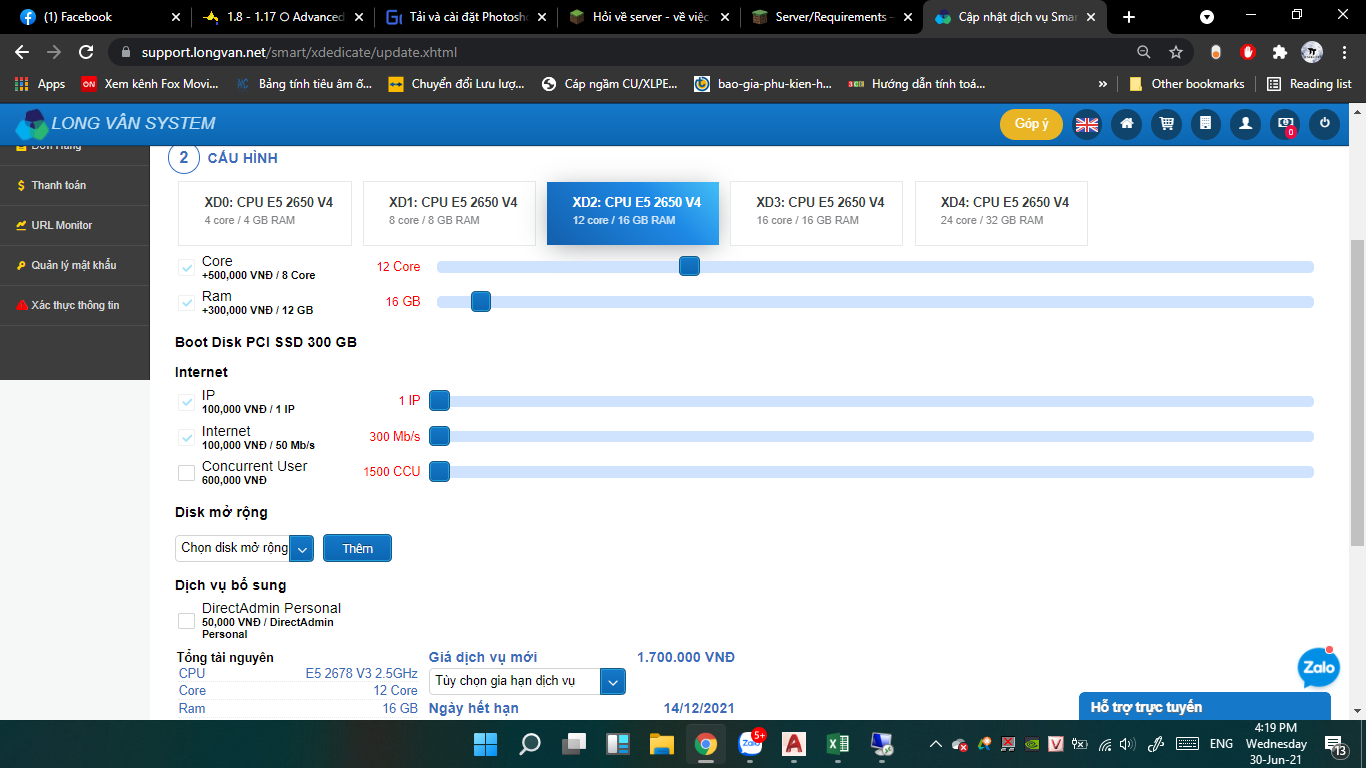Click the Core slider handle
1366x768 pixels.
(x=689, y=266)
